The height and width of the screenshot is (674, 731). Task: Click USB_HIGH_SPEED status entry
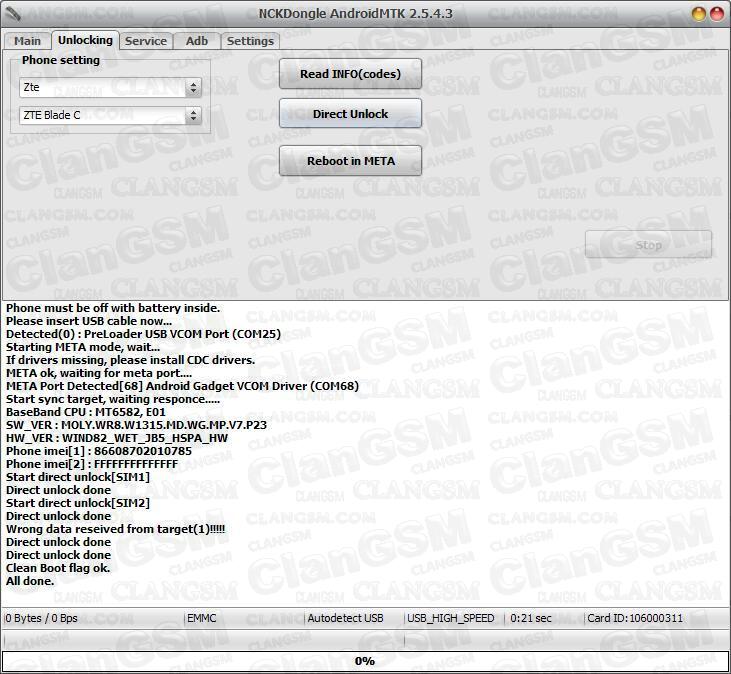(450, 618)
